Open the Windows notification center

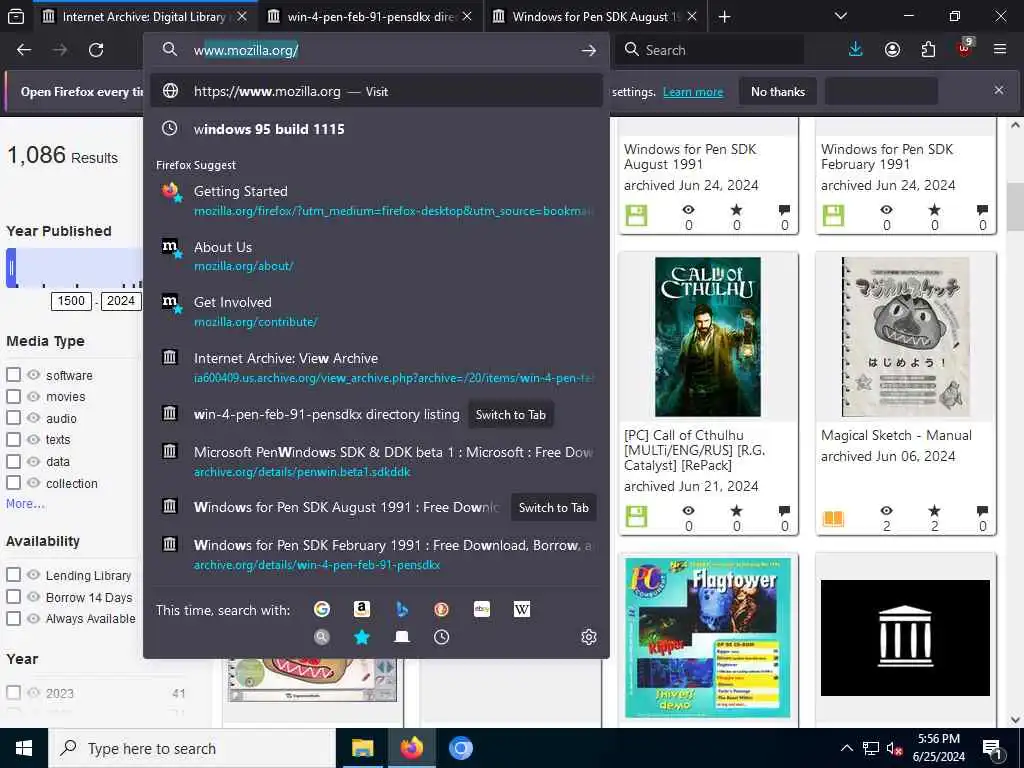click(x=992, y=749)
